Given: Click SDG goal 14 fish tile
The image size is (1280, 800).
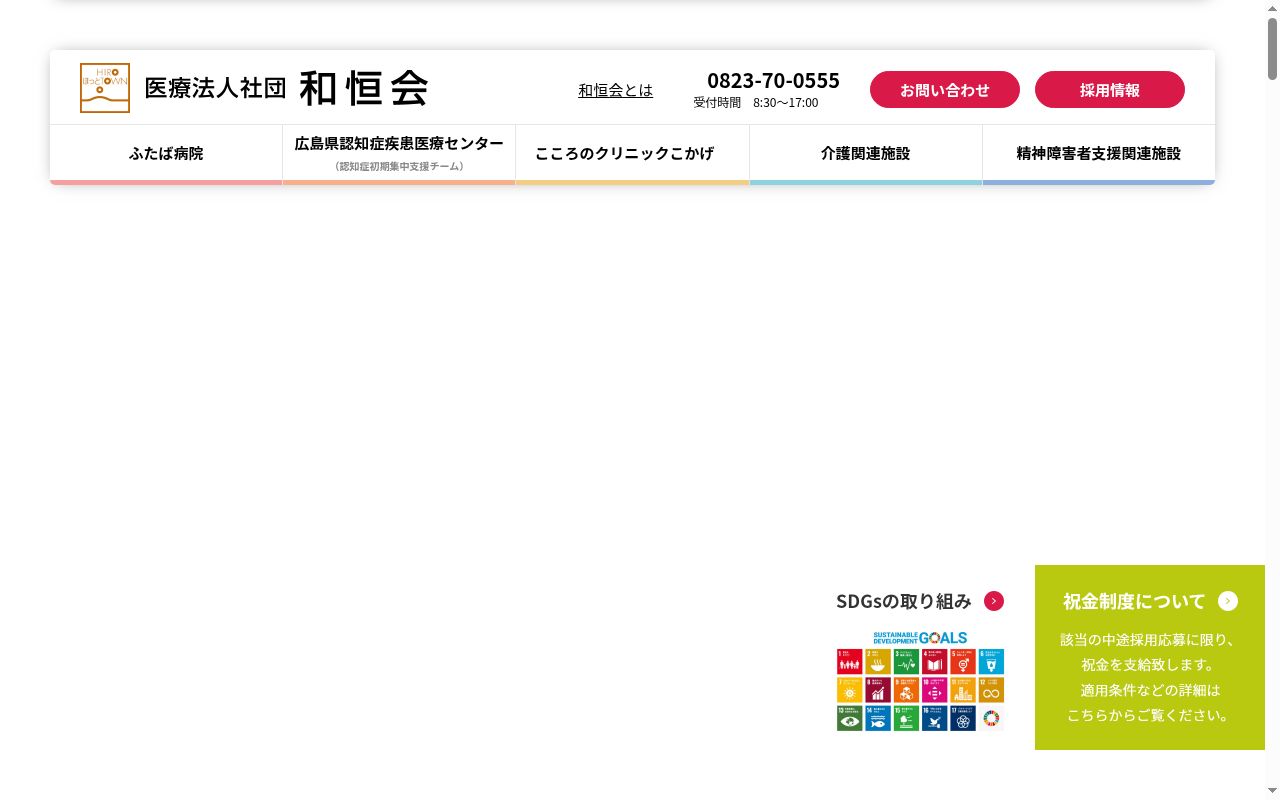Looking at the screenshot, I should tap(878, 718).
